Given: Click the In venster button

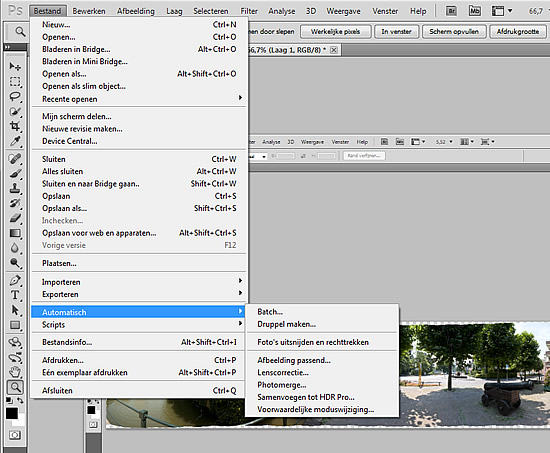Looking at the screenshot, I should 396,32.
